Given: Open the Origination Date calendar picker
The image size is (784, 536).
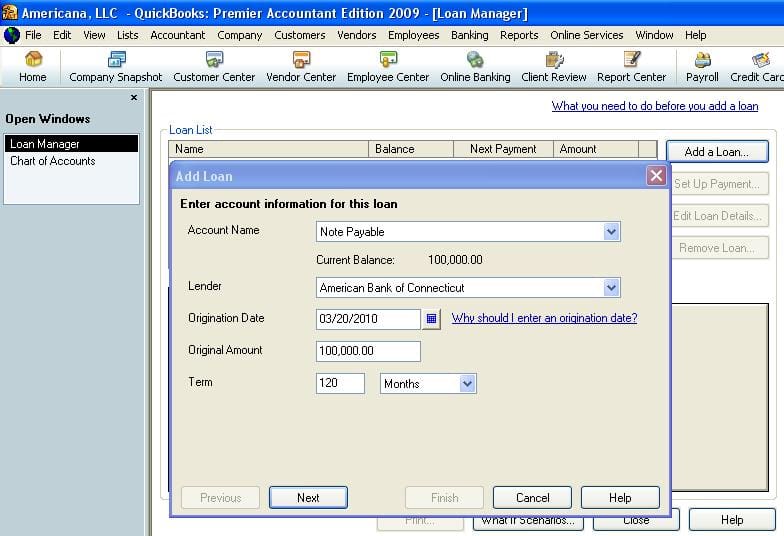Looking at the screenshot, I should (x=432, y=318).
